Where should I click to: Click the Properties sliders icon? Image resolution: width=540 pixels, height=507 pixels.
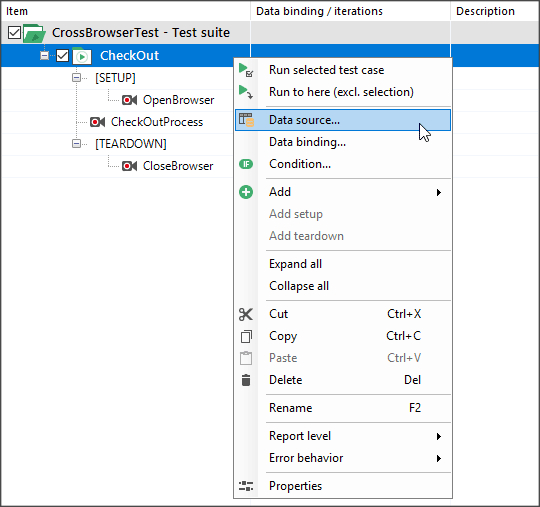coord(246,486)
